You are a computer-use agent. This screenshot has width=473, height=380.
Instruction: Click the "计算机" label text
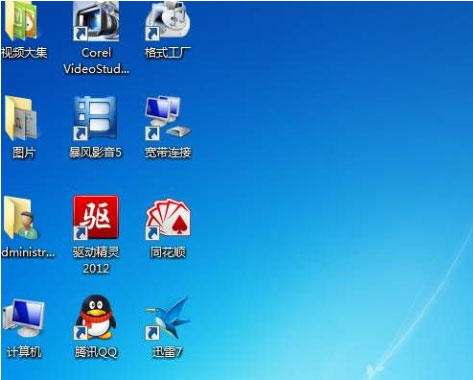pos(24,352)
